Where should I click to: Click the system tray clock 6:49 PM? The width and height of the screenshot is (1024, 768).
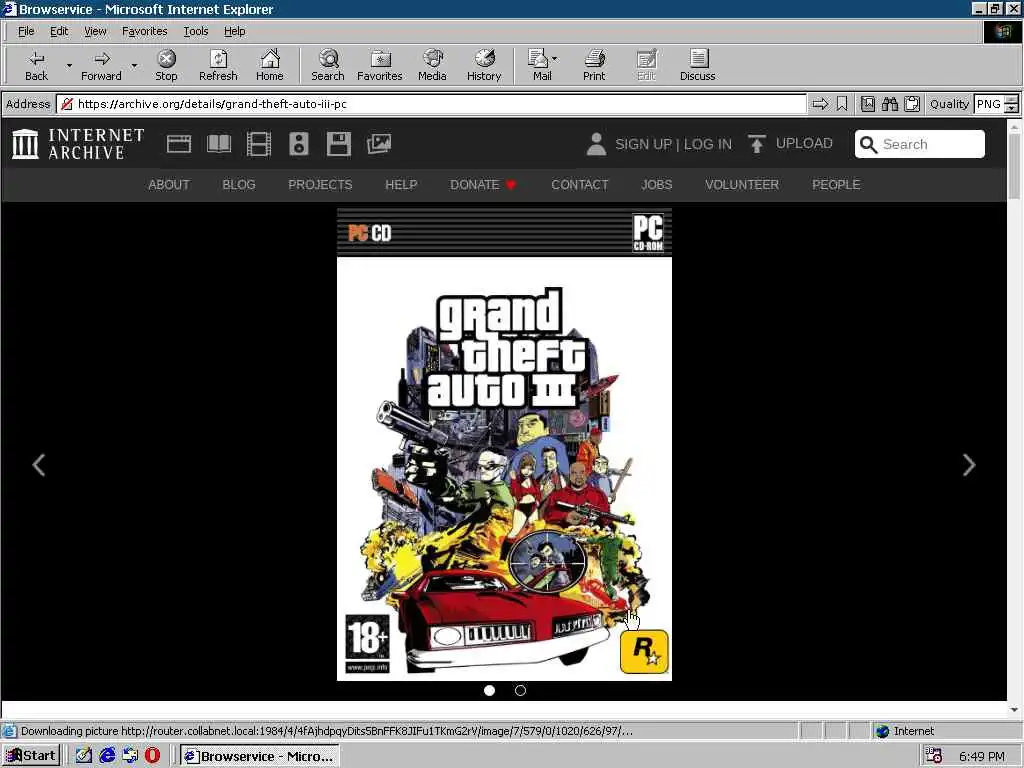click(x=982, y=756)
